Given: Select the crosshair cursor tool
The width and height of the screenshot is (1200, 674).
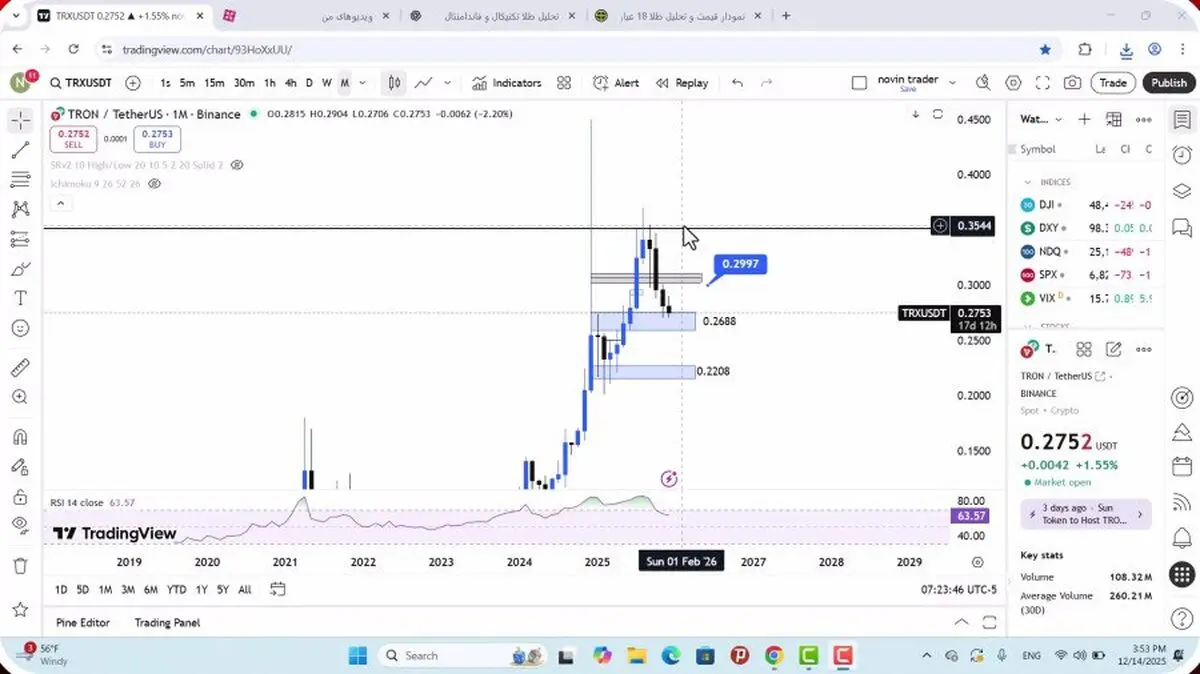Looking at the screenshot, I should click(x=20, y=121).
